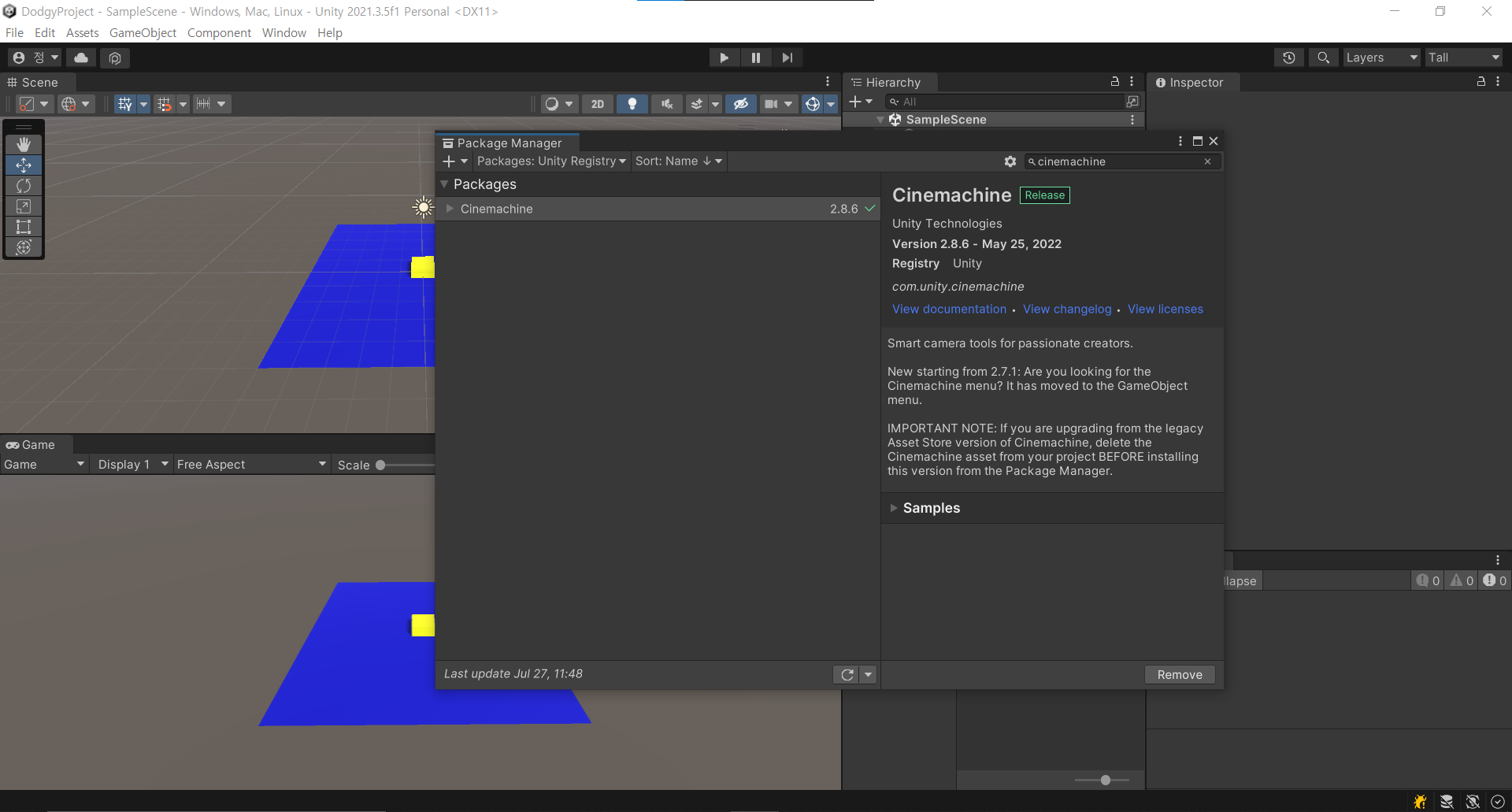The height and width of the screenshot is (812, 1512).
Task: Click View changelog link
Action: [x=1067, y=309]
